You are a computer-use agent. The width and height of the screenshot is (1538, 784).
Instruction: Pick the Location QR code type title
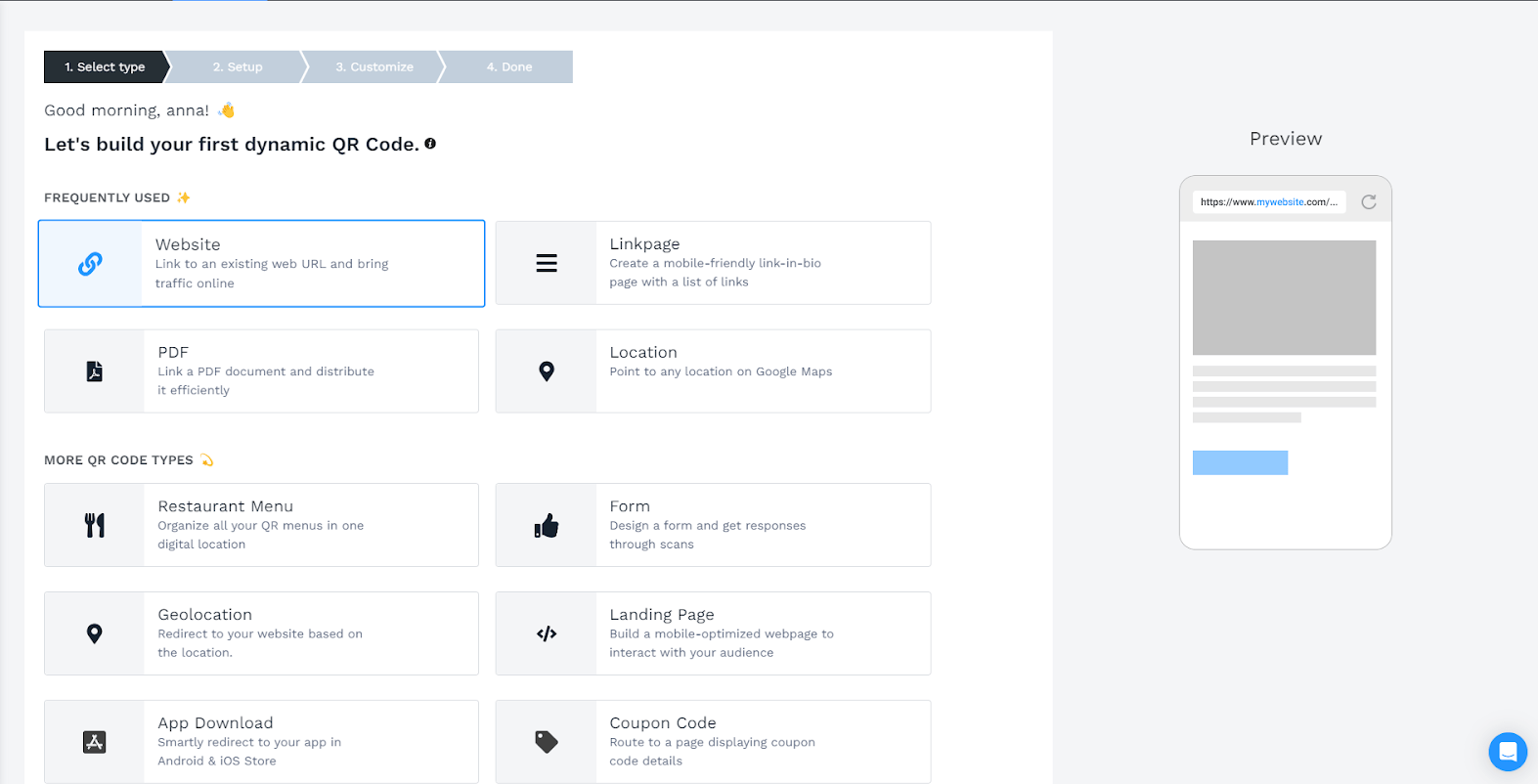click(643, 352)
